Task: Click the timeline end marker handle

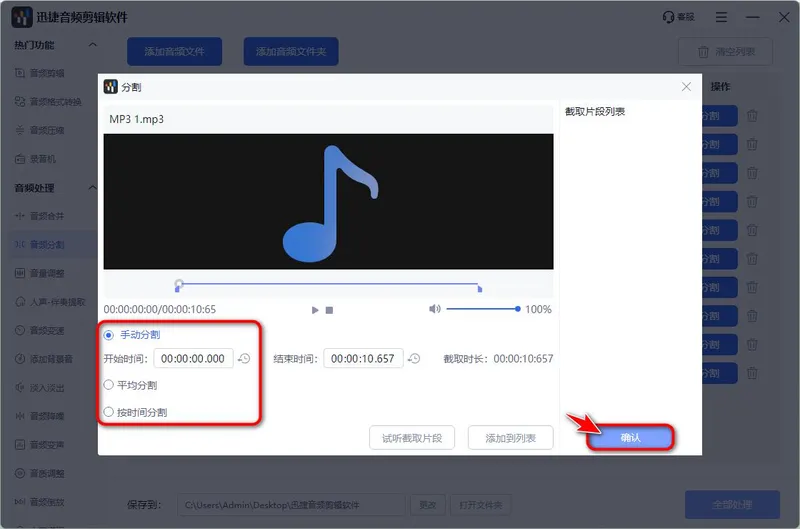Action: point(480,289)
